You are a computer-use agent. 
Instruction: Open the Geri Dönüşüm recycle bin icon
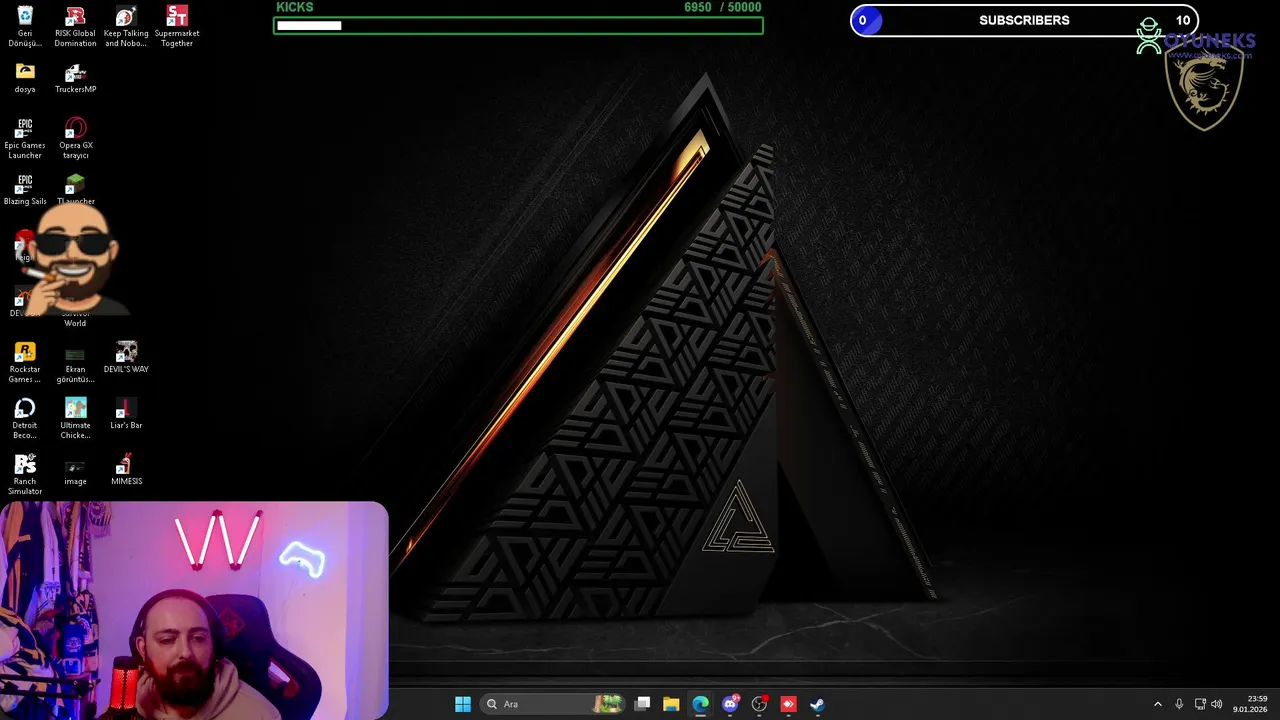pos(25,26)
